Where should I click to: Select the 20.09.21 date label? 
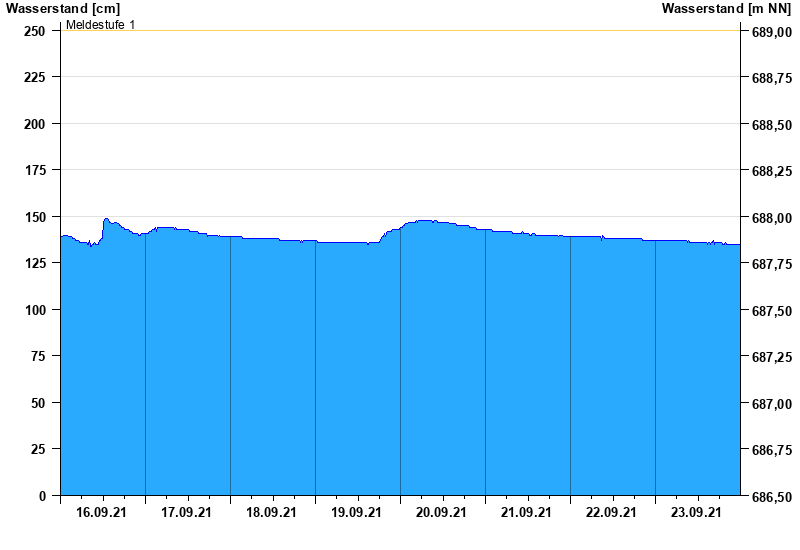(442, 513)
